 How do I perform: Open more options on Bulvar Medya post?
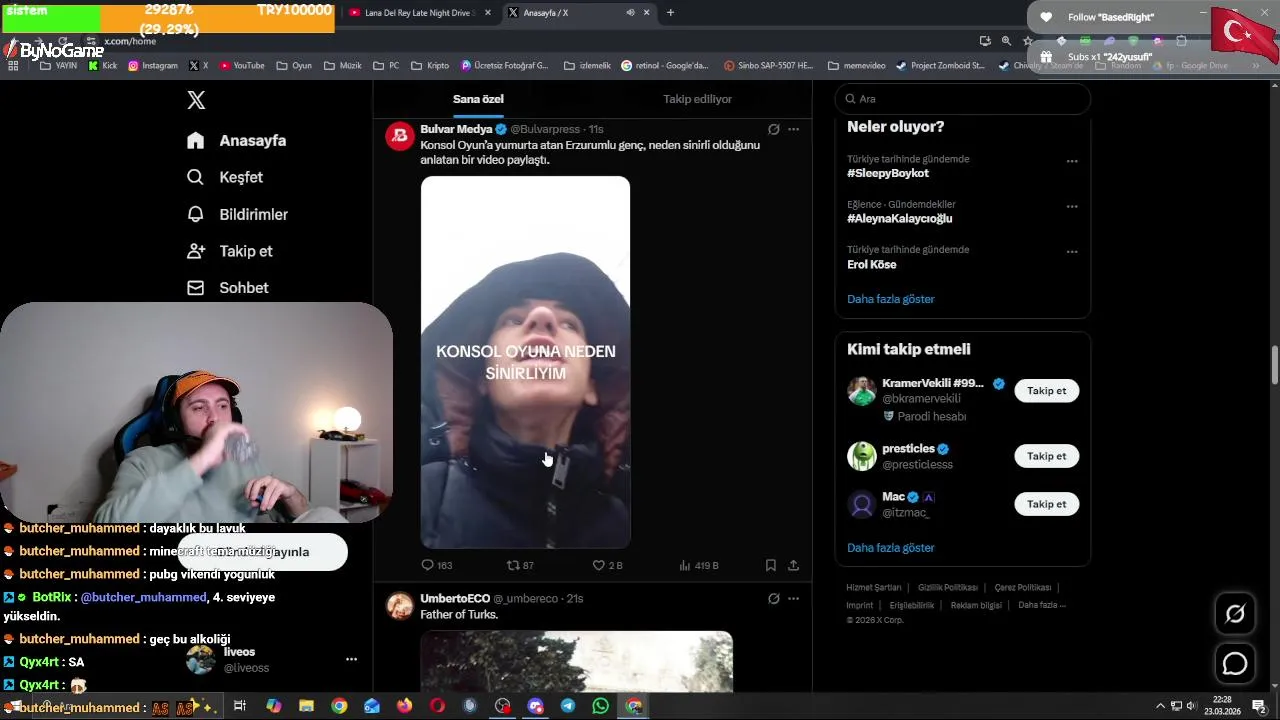point(793,129)
